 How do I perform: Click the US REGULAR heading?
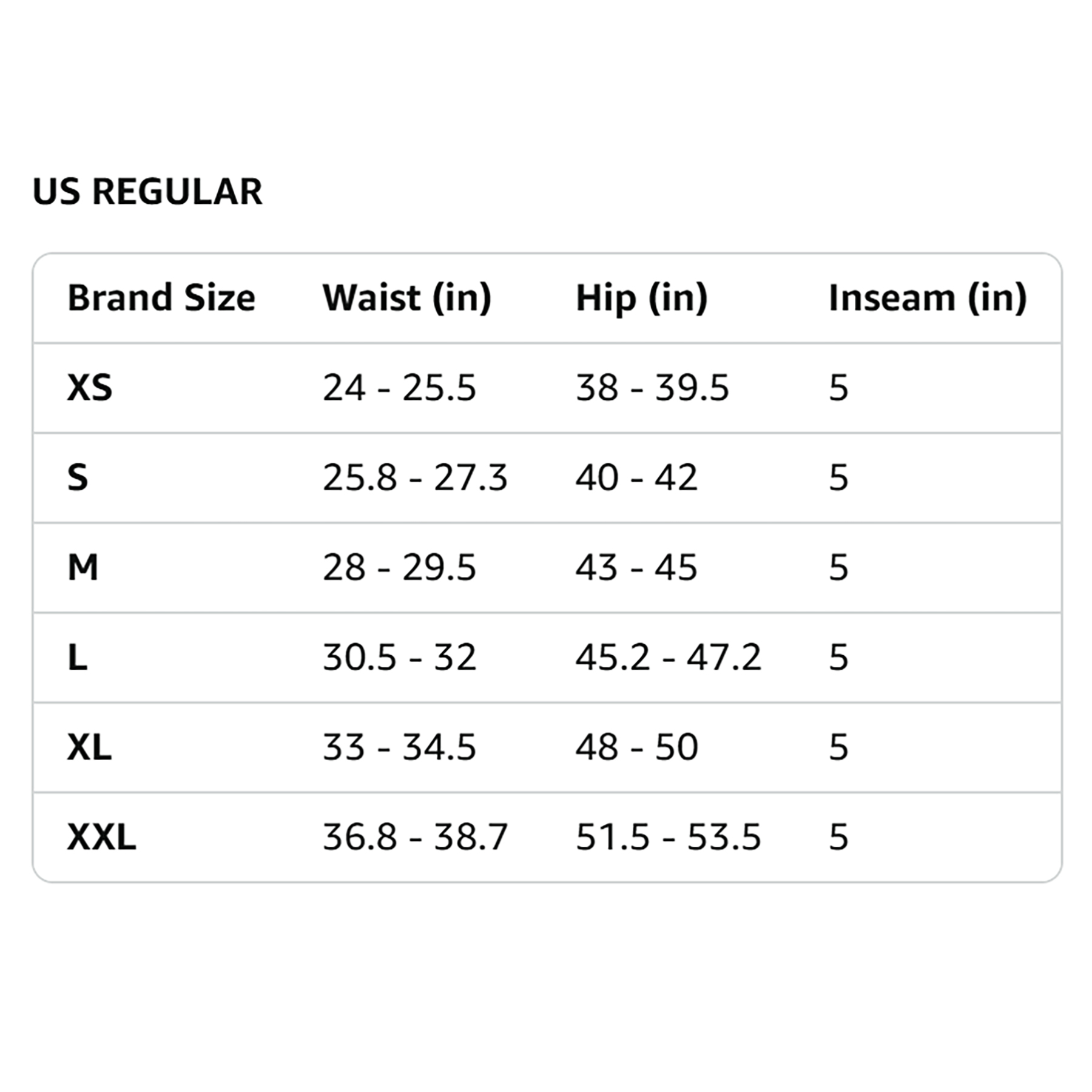click(x=147, y=192)
